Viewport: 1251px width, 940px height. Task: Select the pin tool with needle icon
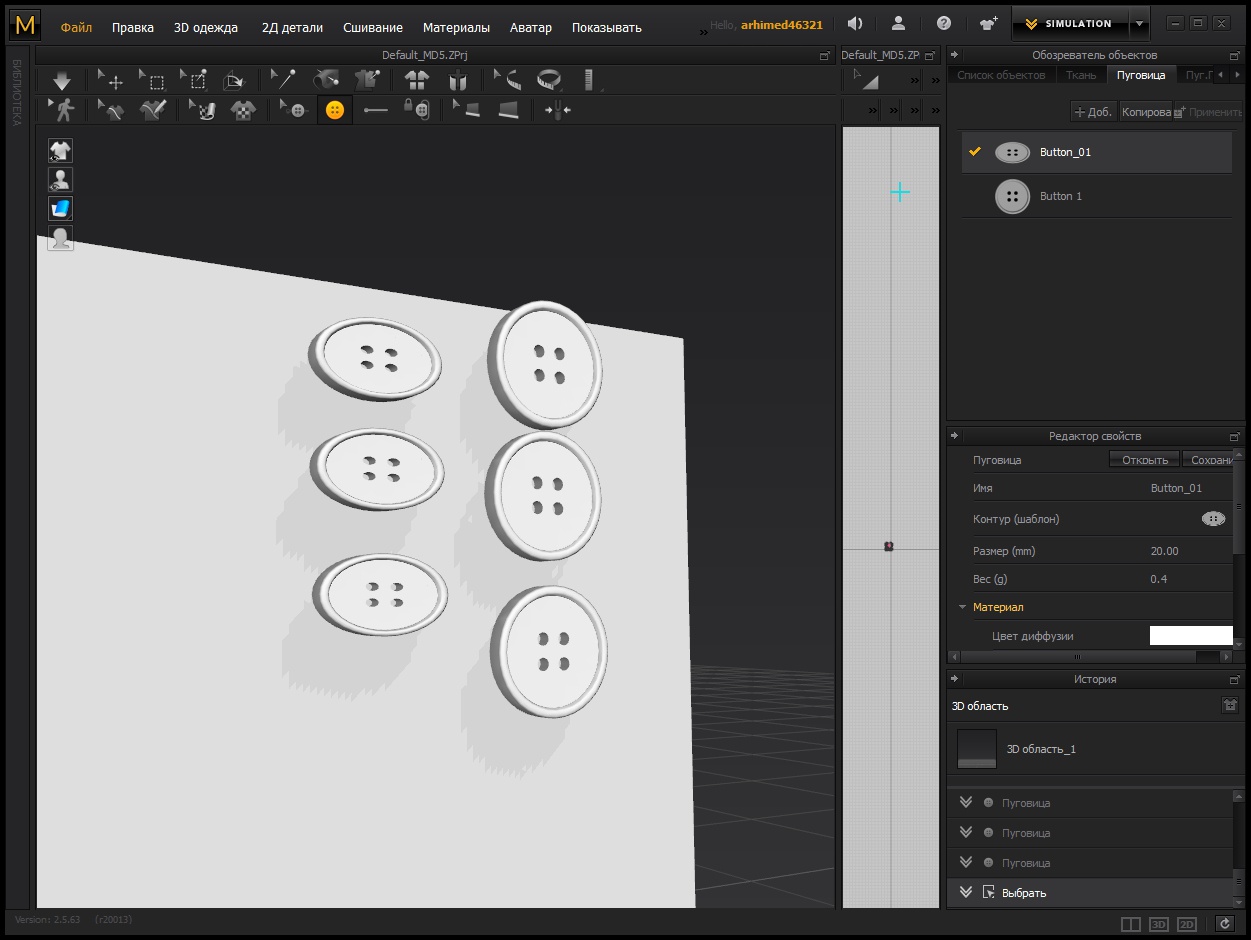click(x=284, y=80)
